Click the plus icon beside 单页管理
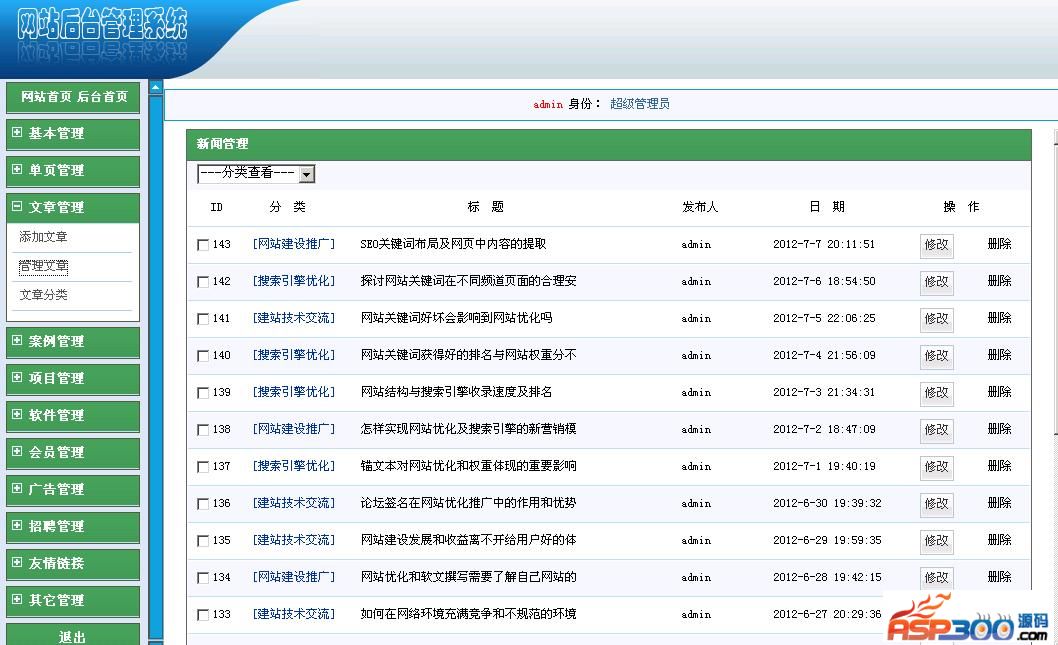This screenshot has height=645, width=1058. pos(17,169)
